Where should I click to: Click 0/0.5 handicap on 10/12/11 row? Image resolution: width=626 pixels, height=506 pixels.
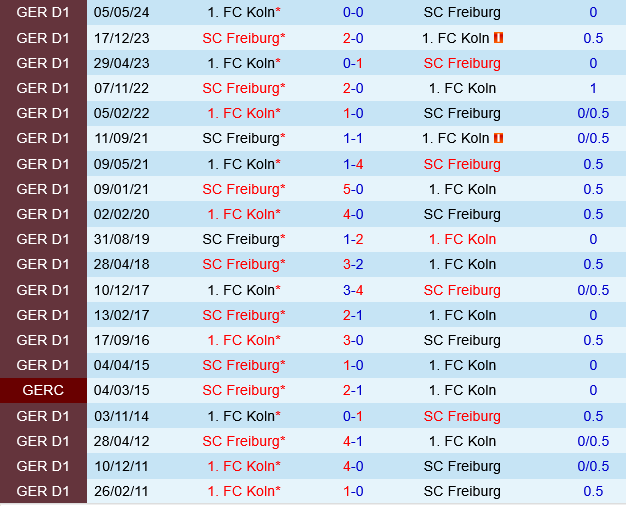pos(593,466)
